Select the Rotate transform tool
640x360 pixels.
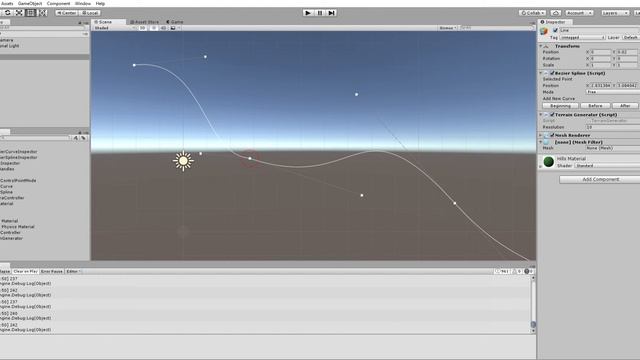(8, 13)
